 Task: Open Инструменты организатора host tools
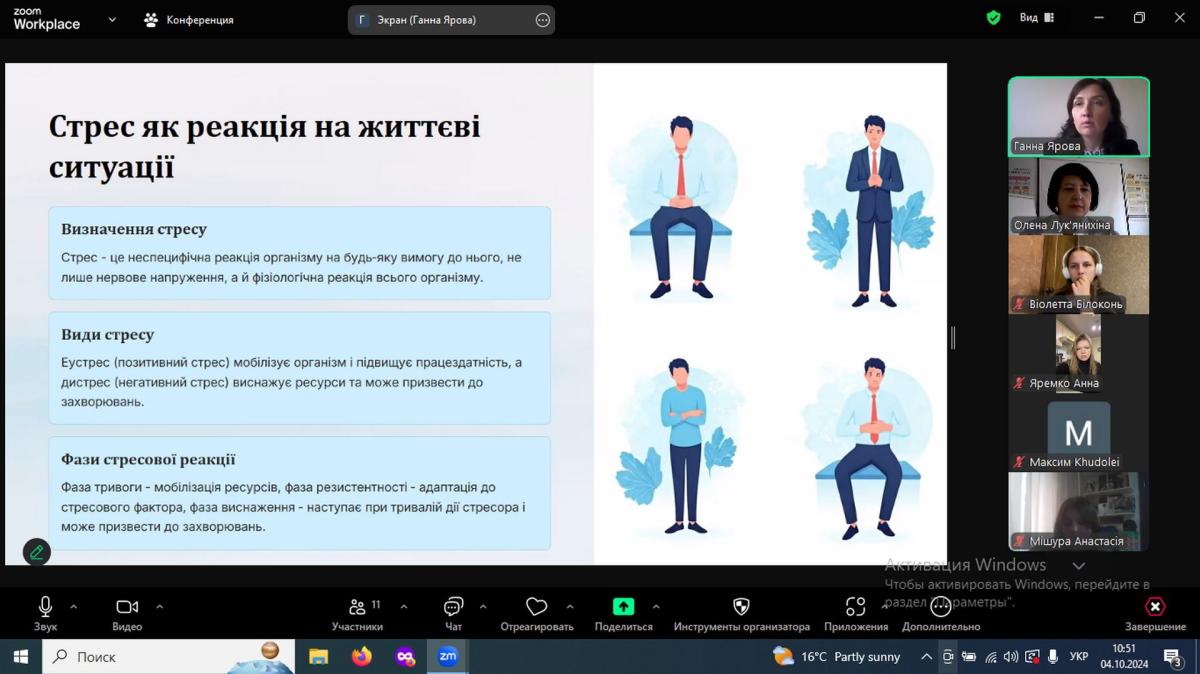741,607
